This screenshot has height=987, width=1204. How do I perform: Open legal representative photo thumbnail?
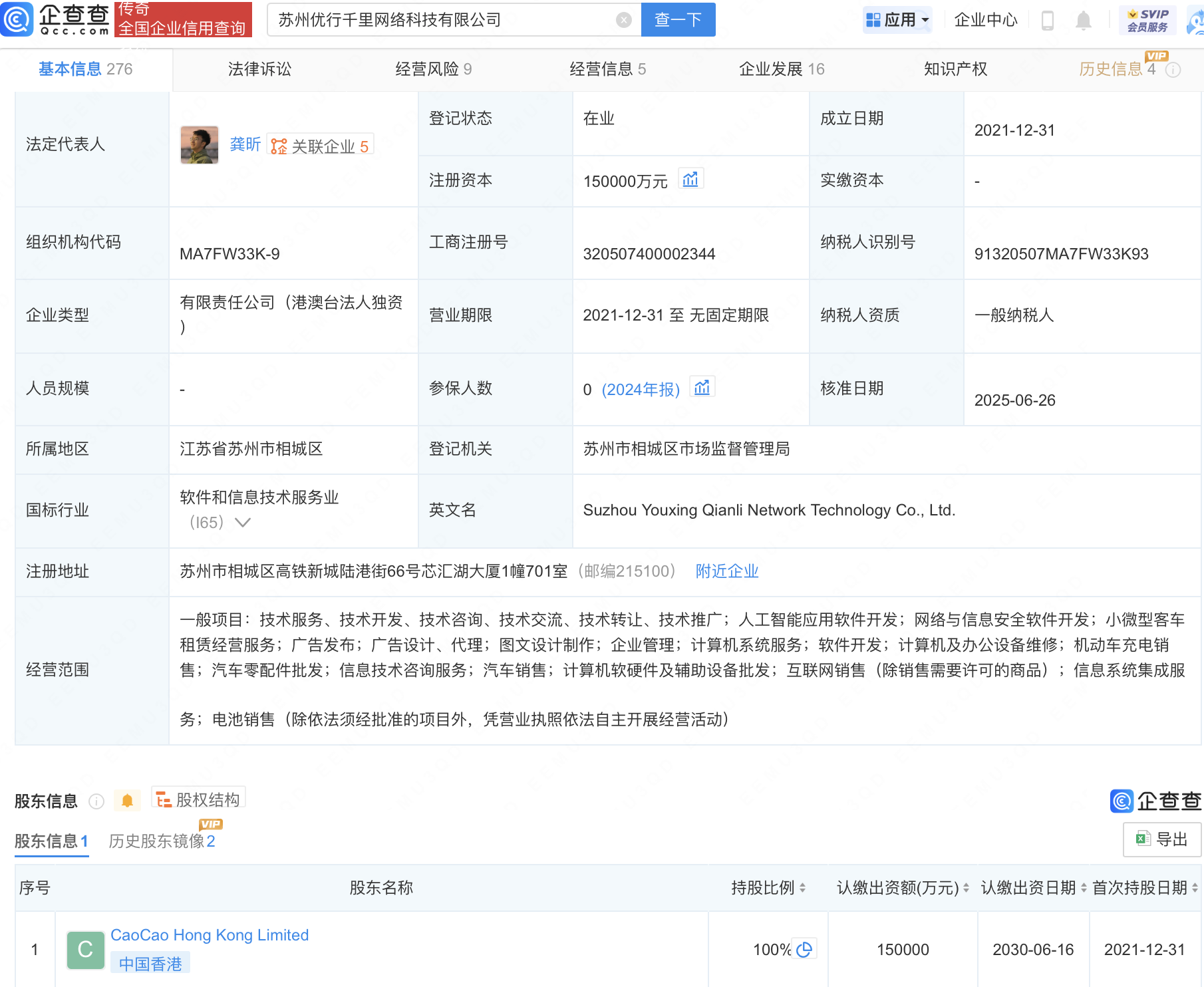point(200,144)
